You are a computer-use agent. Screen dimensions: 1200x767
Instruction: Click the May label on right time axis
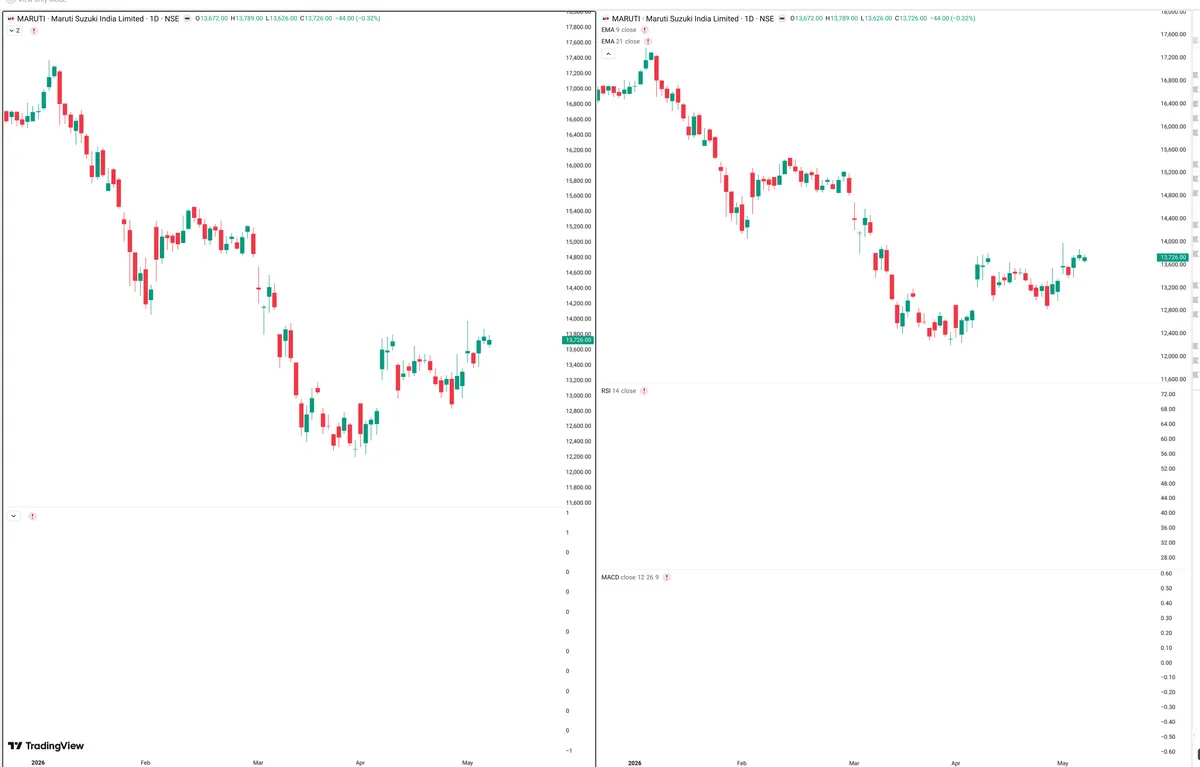(1062, 763)
